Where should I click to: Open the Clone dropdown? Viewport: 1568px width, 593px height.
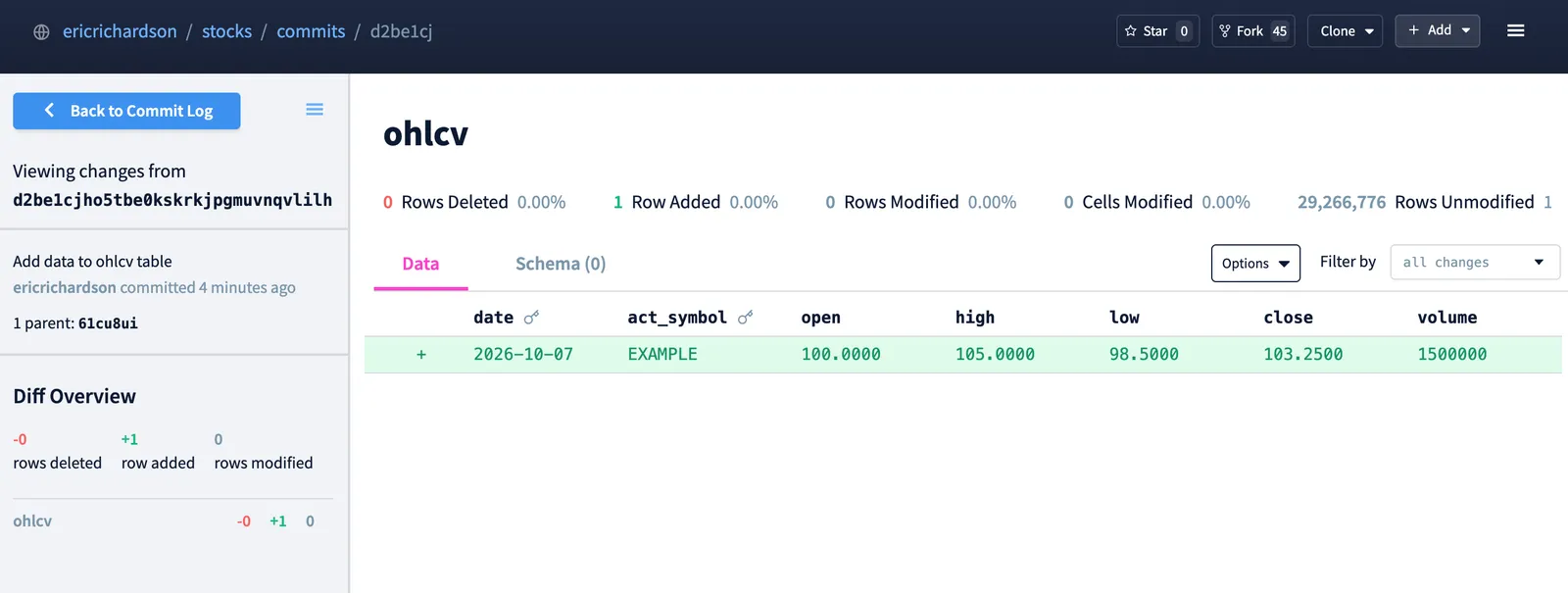tap(1346, 31)
